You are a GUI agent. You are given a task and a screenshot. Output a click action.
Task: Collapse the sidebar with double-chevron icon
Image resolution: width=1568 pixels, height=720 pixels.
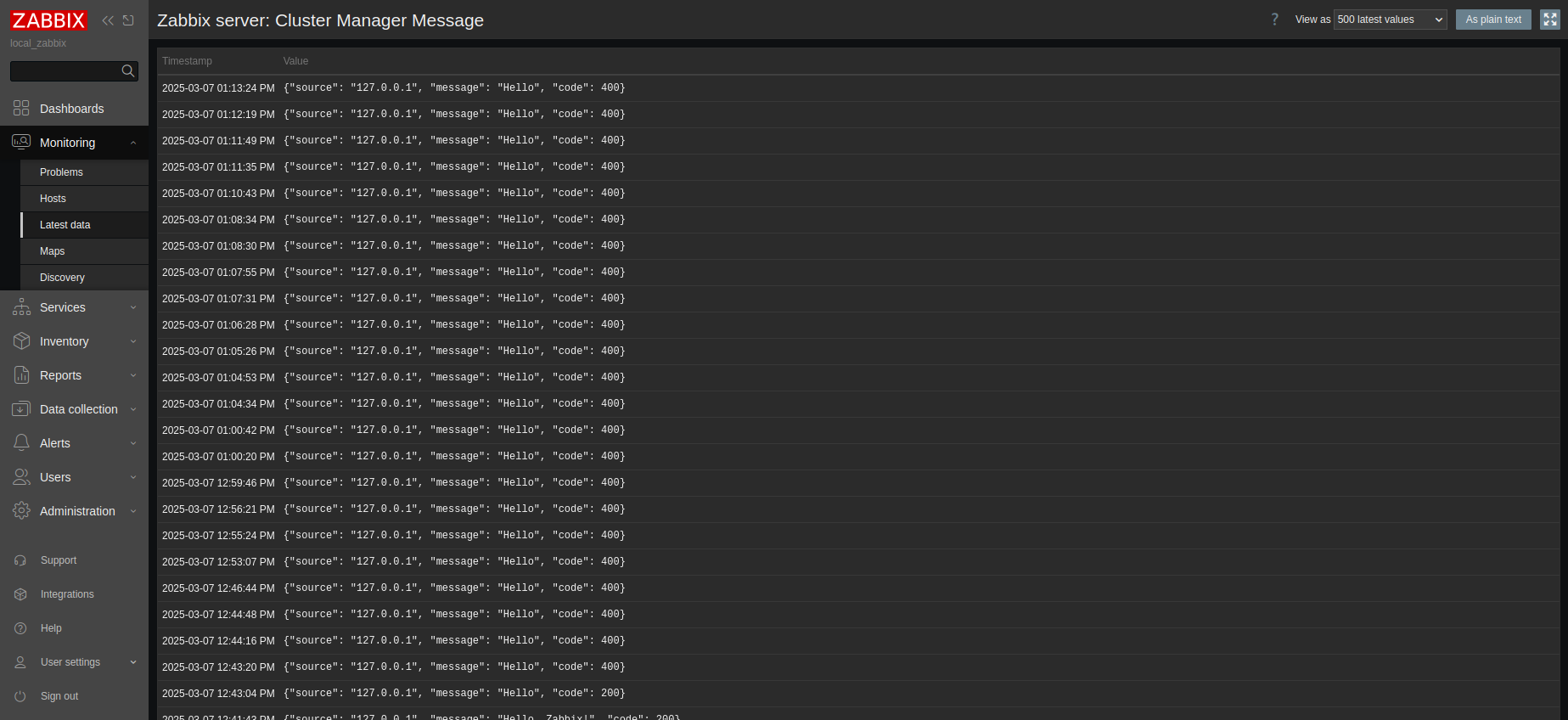[108, 20]
